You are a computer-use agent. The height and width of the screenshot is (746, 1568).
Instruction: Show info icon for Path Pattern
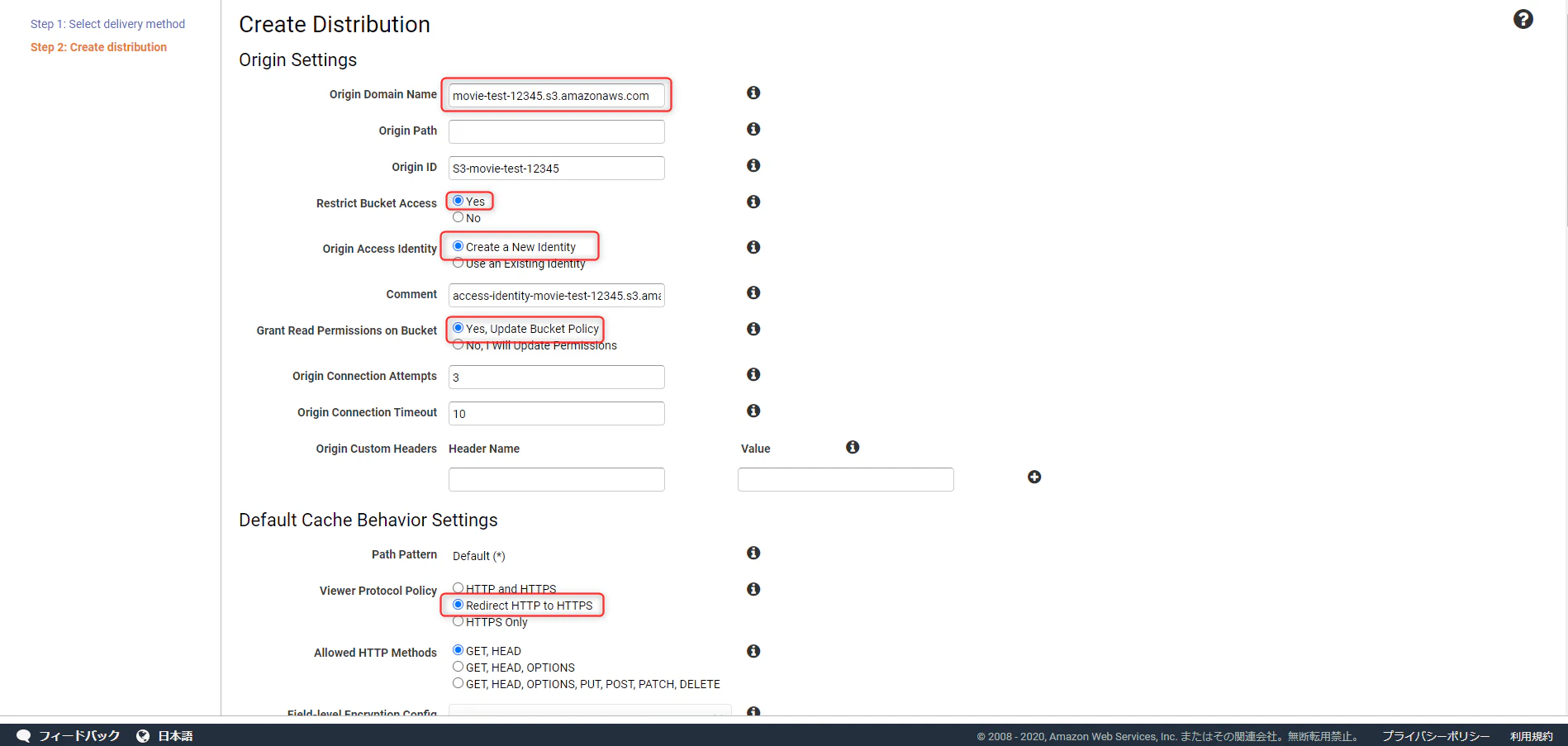pyautogui.click(x=753, y=553)
